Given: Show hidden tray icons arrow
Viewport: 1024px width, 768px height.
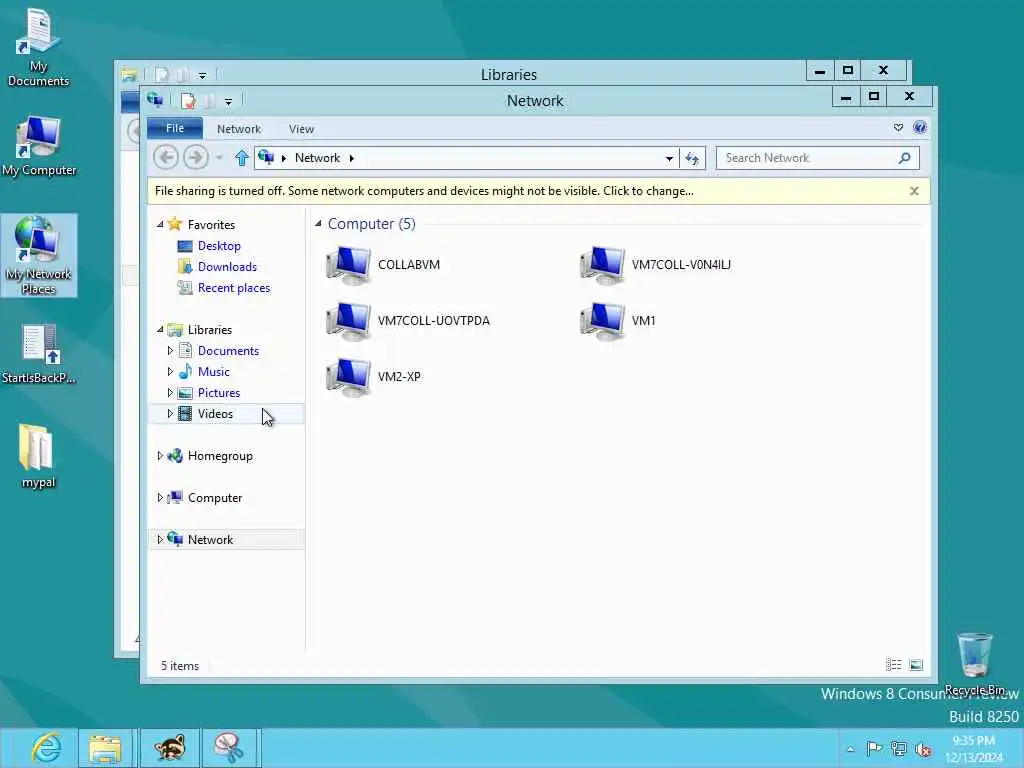Looking at the screenshot, I should [x=850, y=749].
